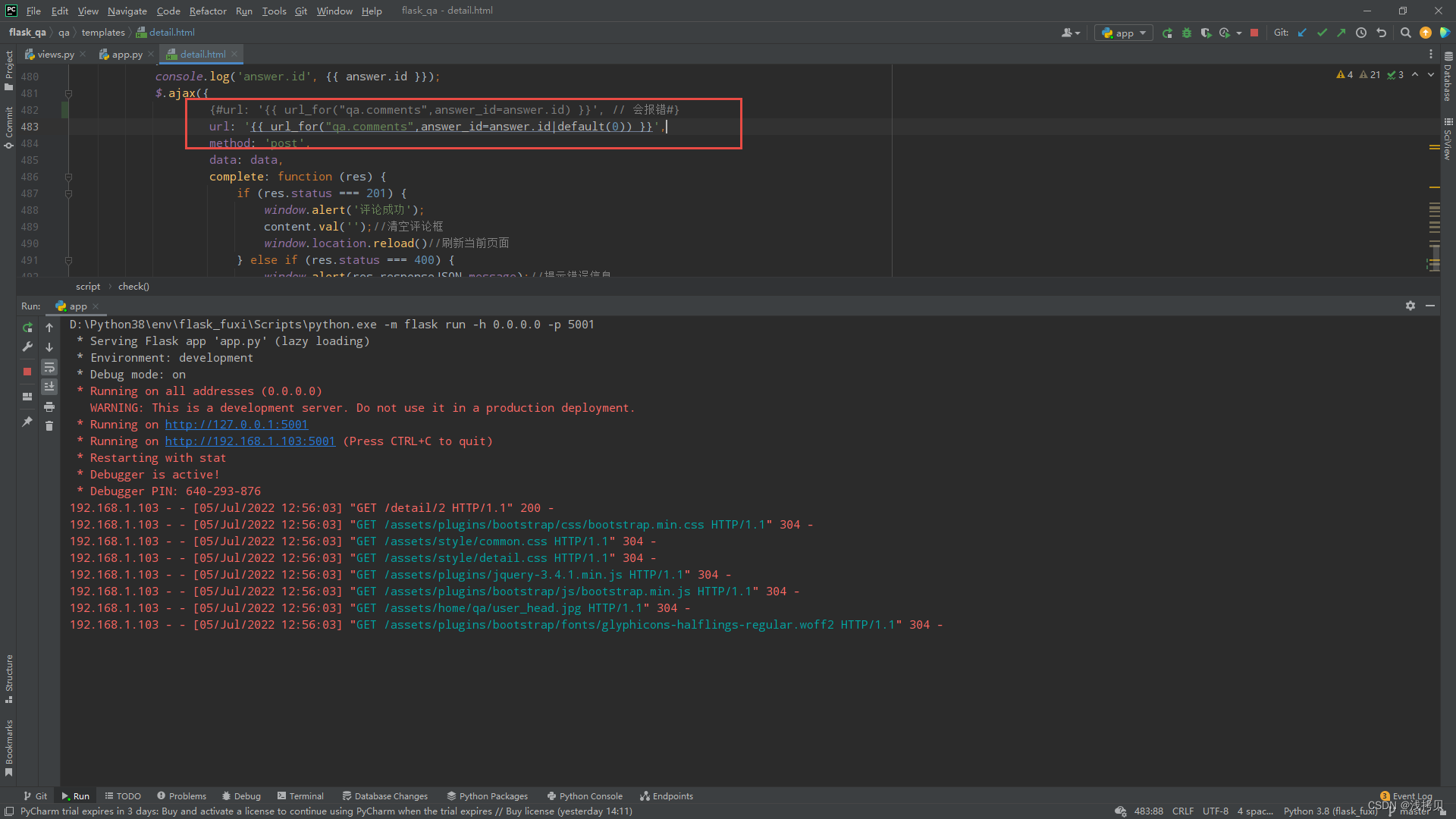Image resolution: width=1456 pixels, height=819 pixels.
Task: Open the profiler options dropdown arrow
Action: [1238, 33]
